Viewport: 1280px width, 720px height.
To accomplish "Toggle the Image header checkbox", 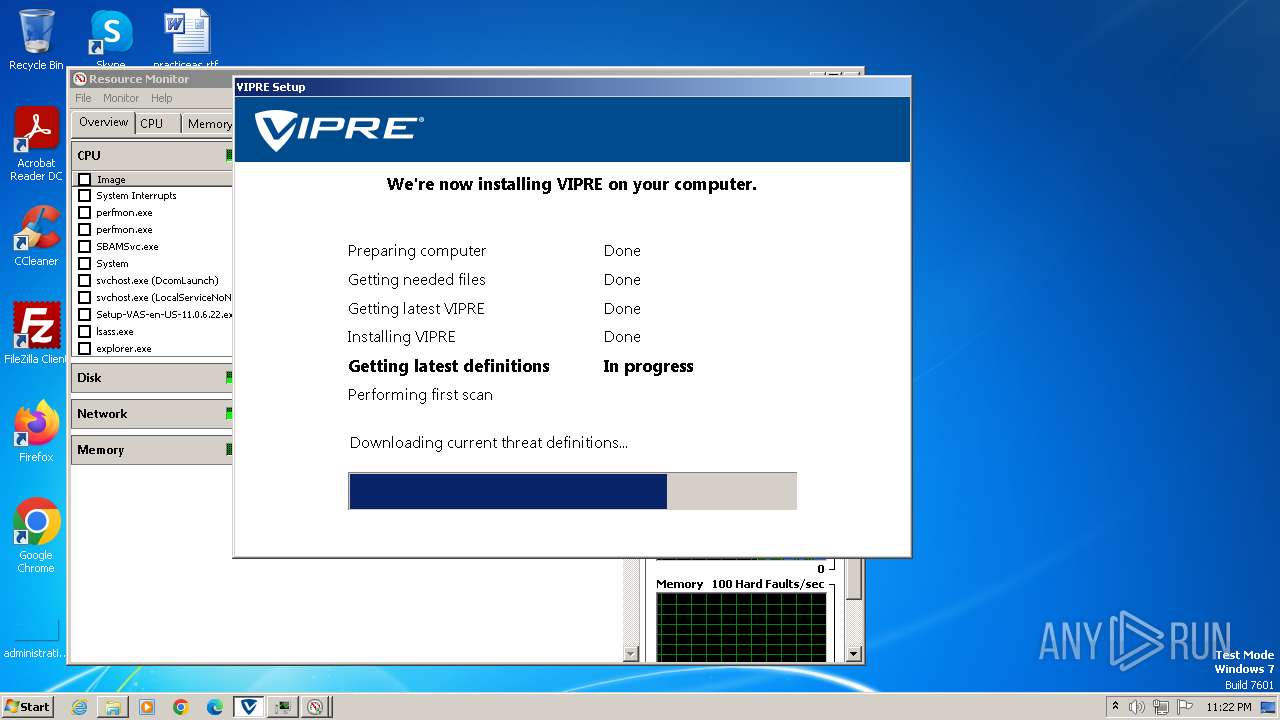I will coord(85,180).
